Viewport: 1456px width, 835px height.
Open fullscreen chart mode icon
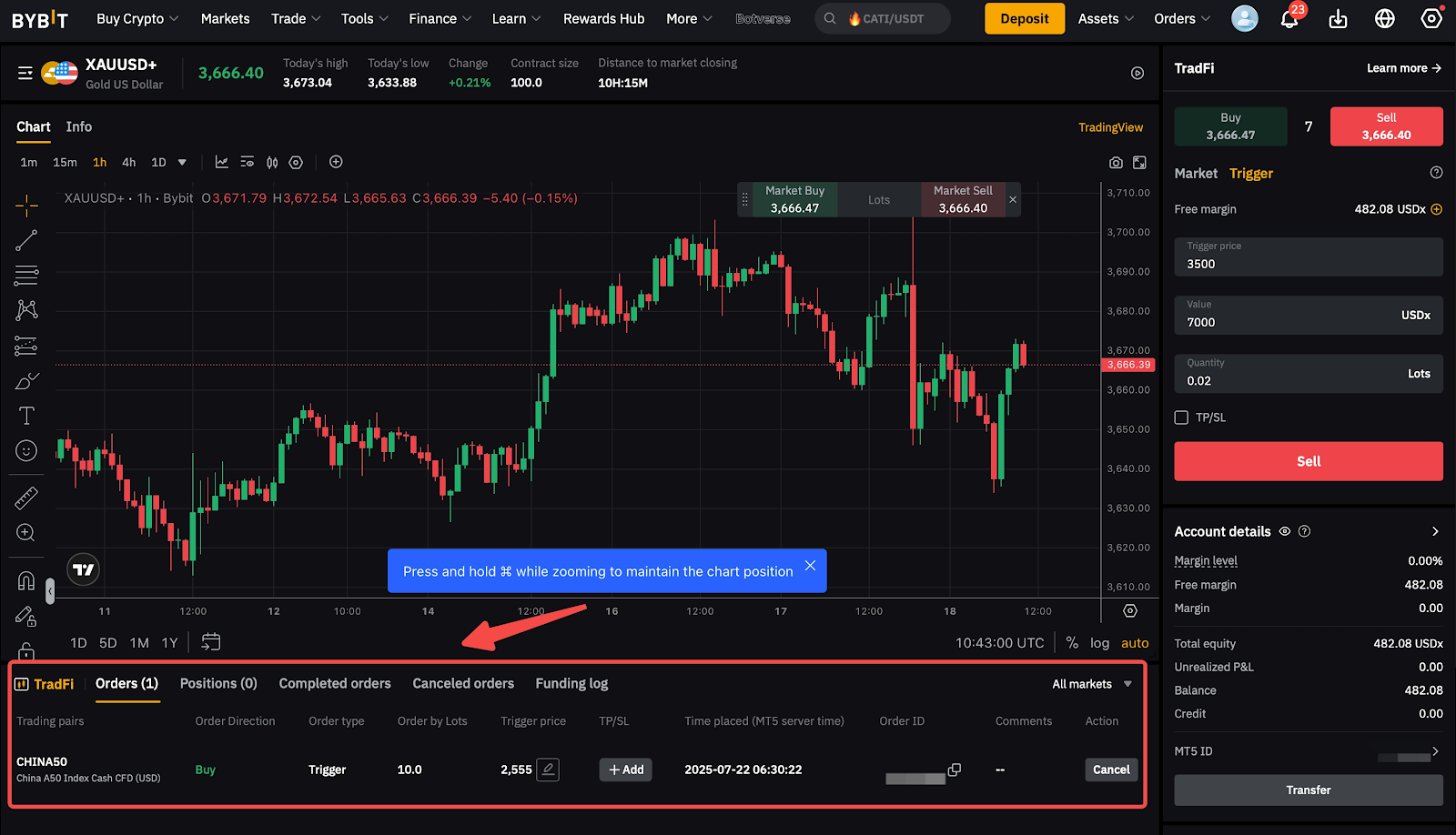click(x=1139, y=163)
